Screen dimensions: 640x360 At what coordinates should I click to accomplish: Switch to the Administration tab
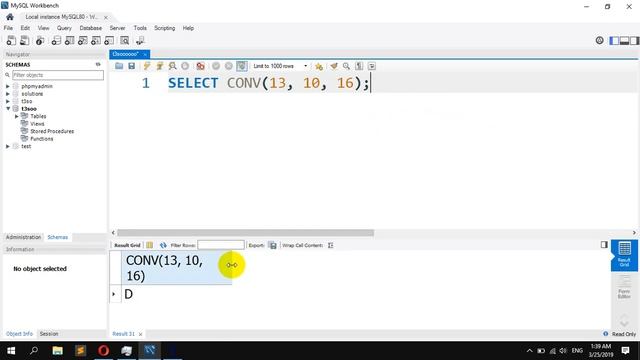point(23,237)
